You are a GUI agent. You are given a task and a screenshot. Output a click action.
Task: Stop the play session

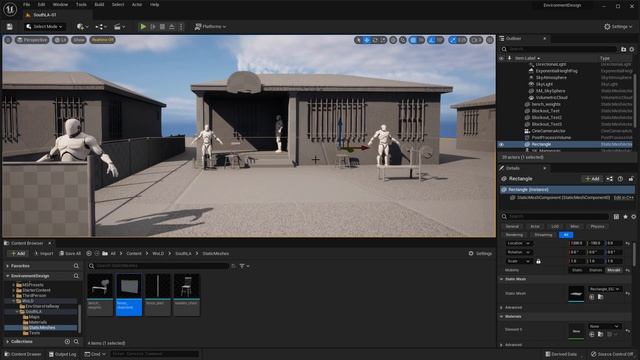(162, 27)
